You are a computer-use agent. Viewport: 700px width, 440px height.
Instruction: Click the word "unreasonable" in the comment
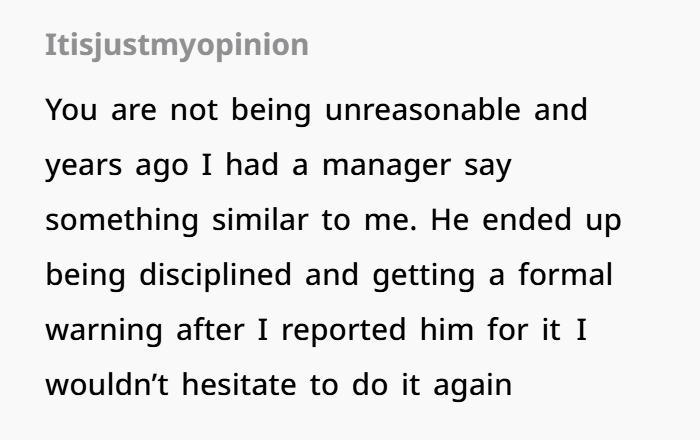[x=423, y=110]
